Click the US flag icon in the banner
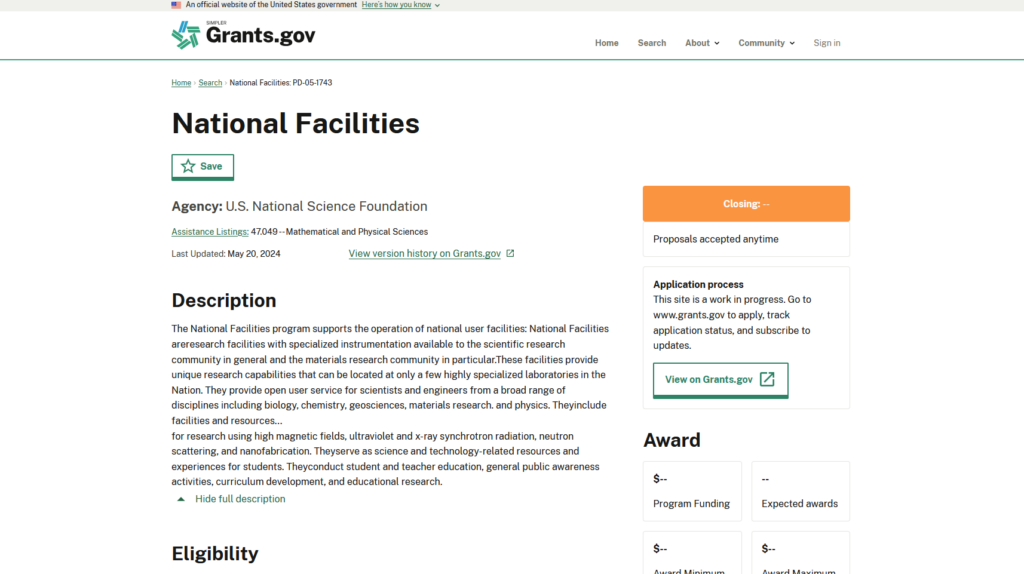The width and height of the screenshot is (1024, 574). [176, 5]
